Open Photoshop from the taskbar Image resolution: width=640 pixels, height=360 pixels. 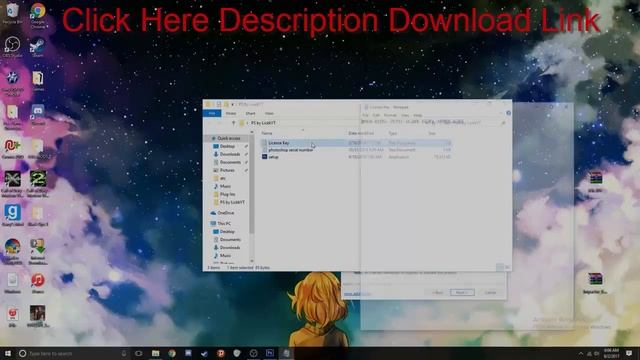coord(270,353)
